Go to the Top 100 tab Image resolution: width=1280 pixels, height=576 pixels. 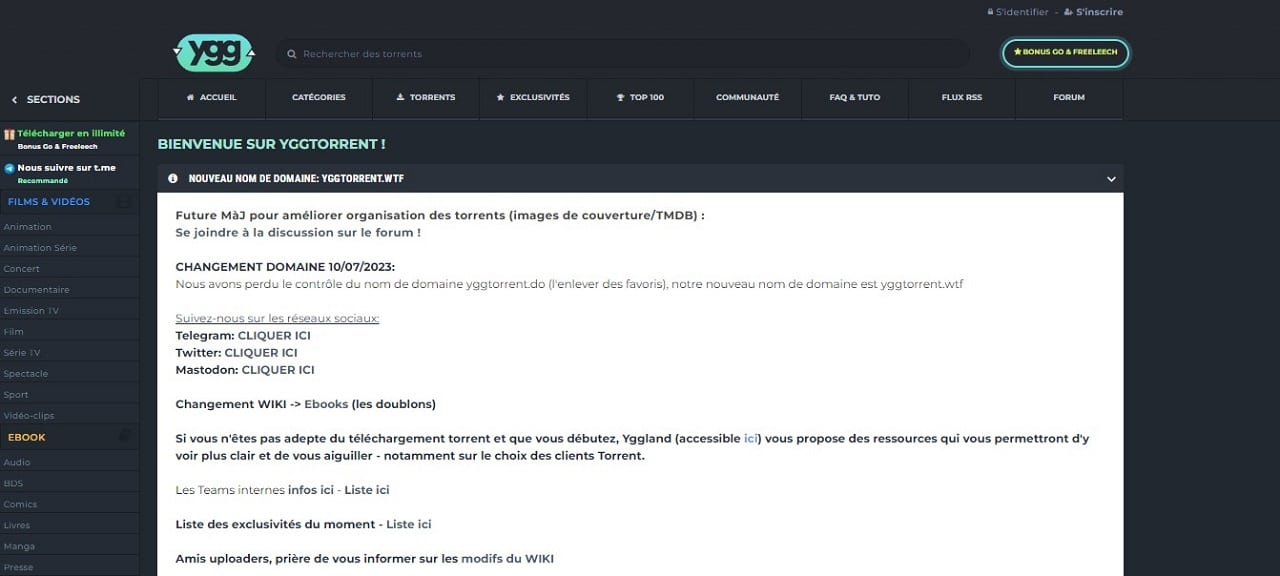pyautogui.click(x=640, y=98)
